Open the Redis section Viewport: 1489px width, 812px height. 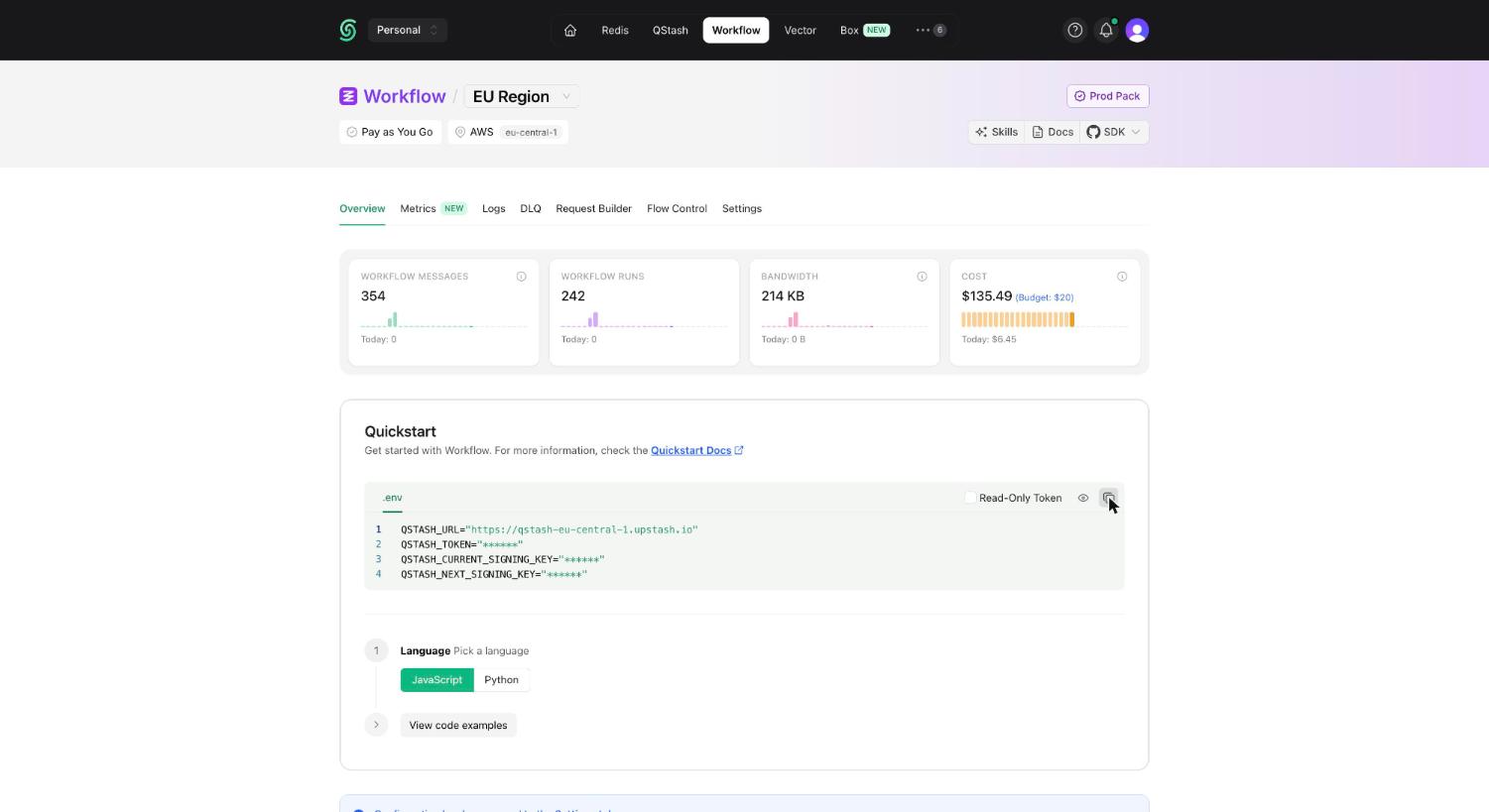coord(615,30)
